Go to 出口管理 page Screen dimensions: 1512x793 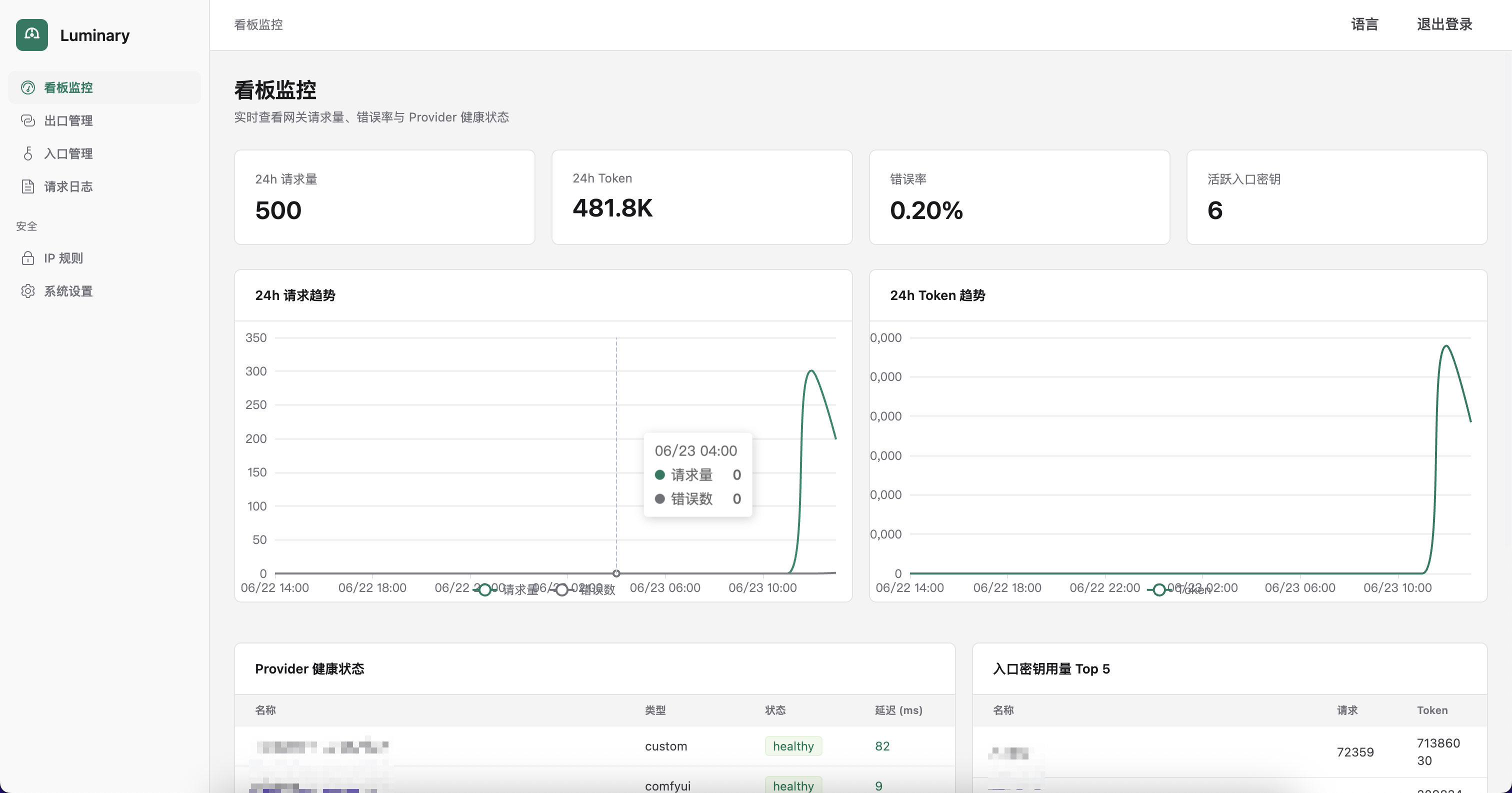tap(104, 120)
